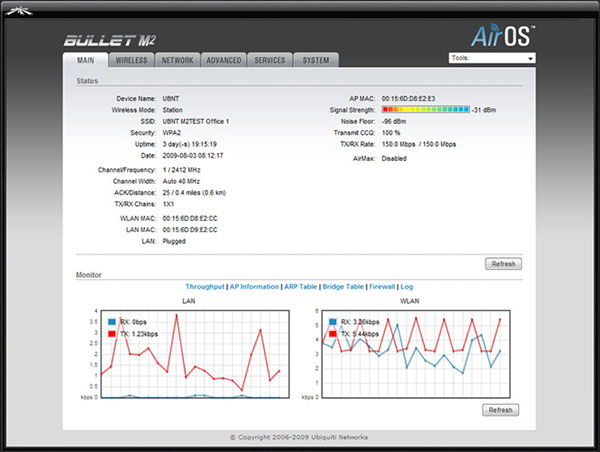Screen dimensions: 600x452
Task: Click the red TX legend swatch in WLAN graph
Action: 333,333
